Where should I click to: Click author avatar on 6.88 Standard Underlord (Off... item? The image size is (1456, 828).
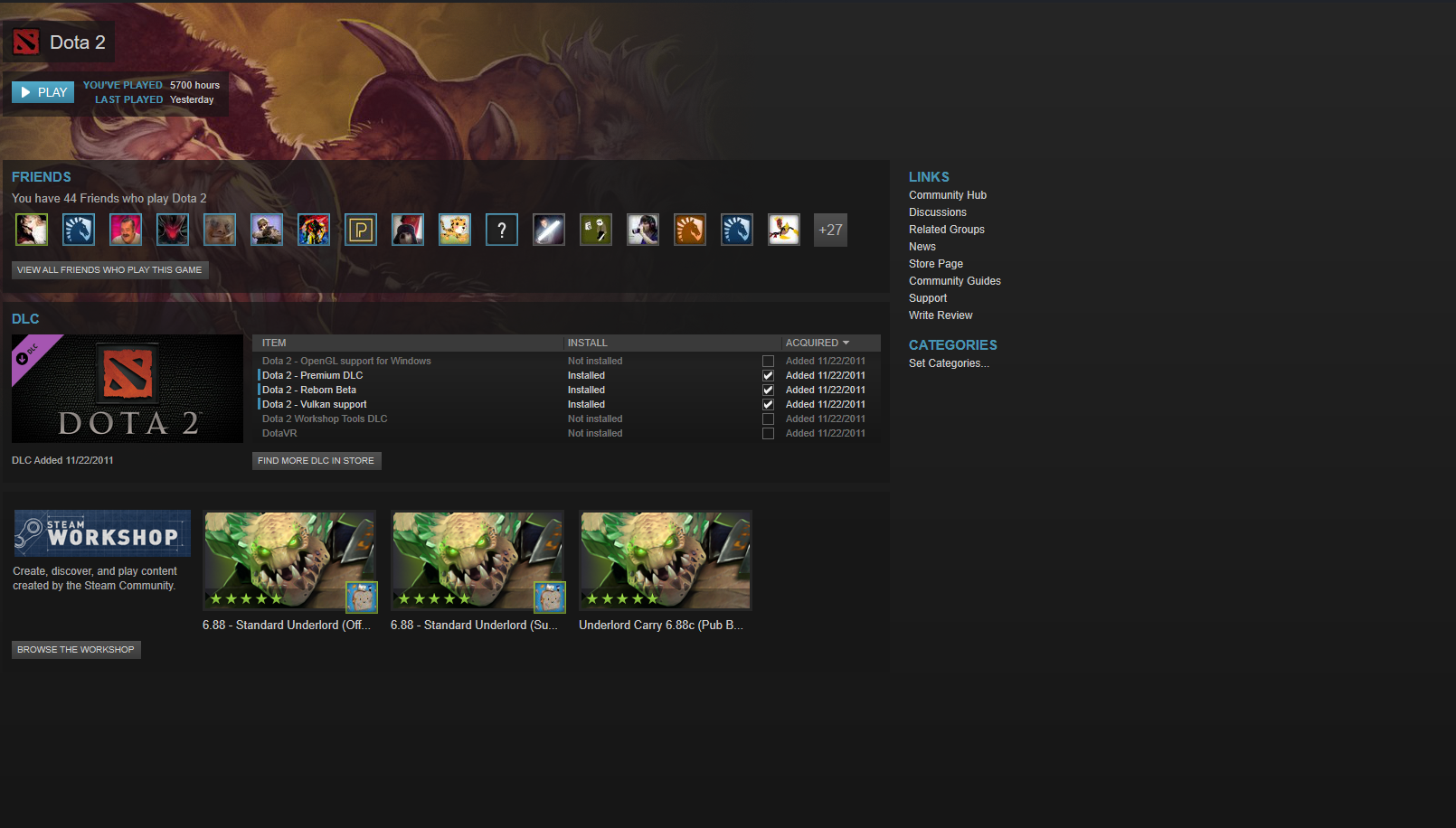[362, 597]
